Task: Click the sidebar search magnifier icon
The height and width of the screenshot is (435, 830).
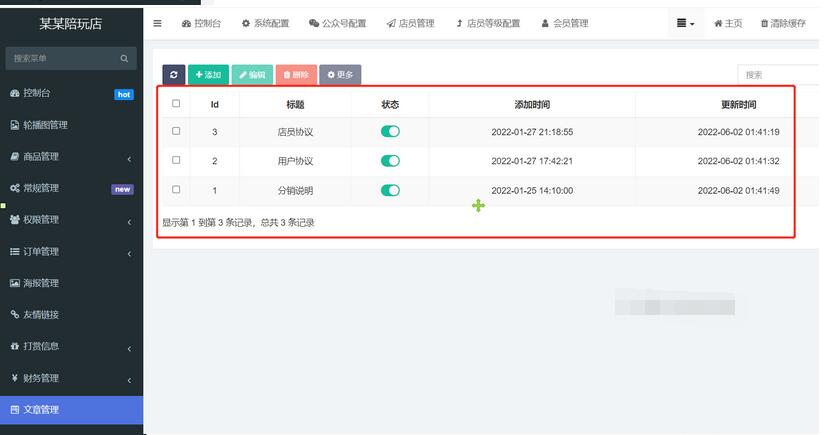Action: point(124,58)
